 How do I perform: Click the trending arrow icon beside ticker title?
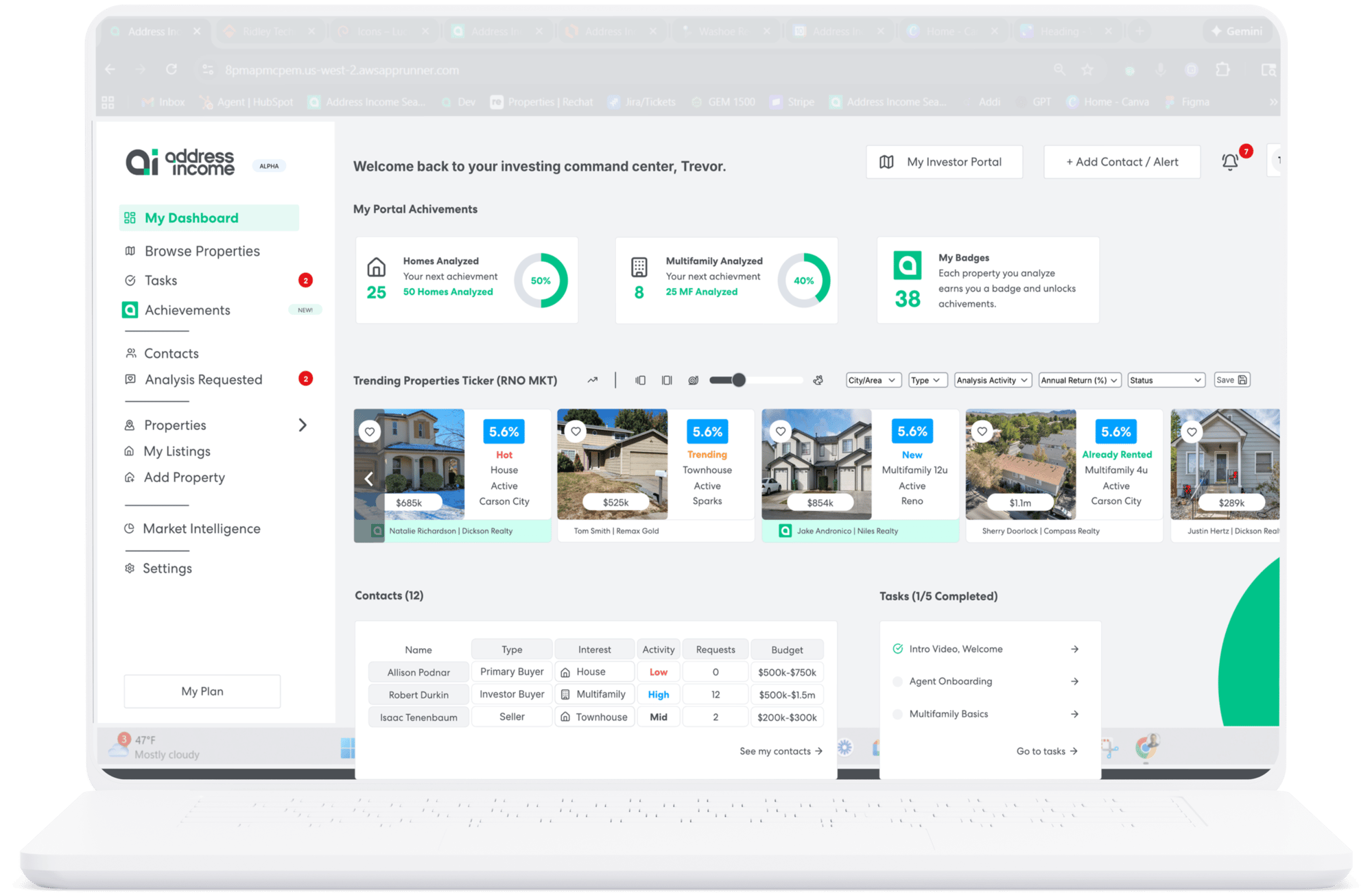click(593, 380)
